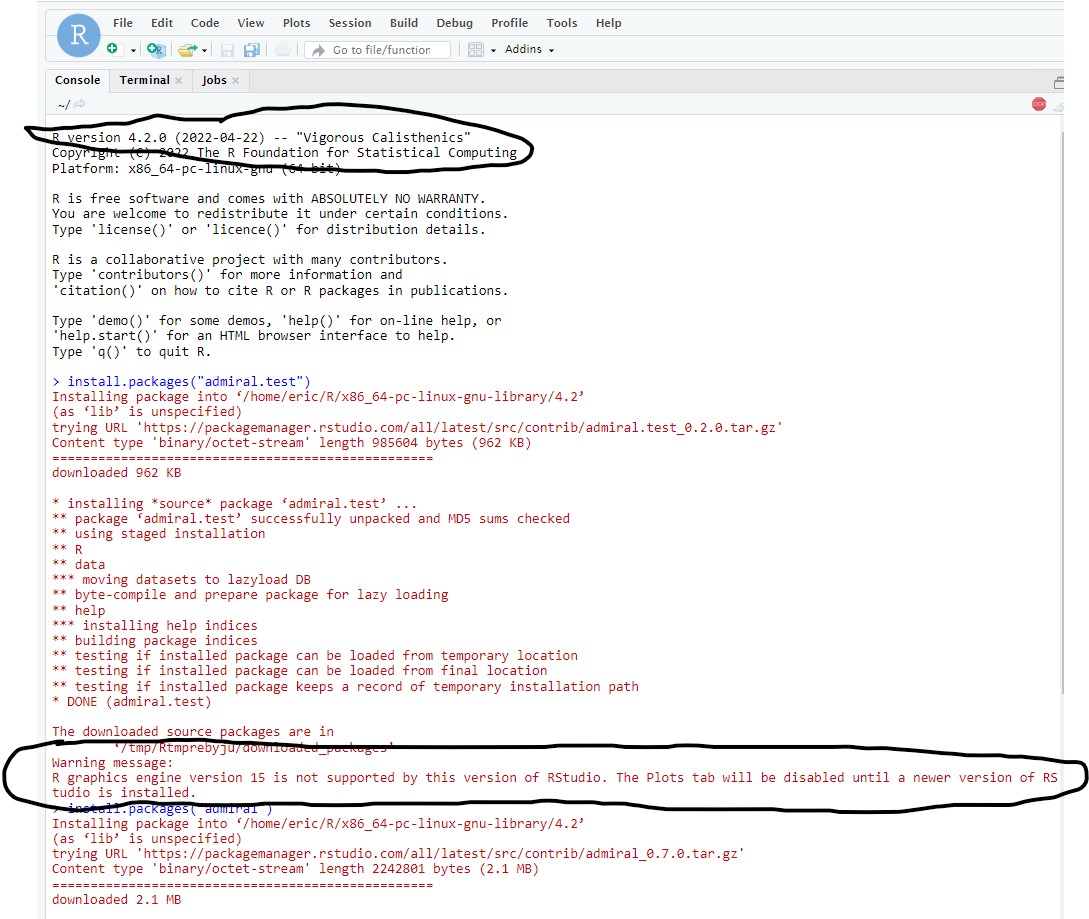Open a new R script file

[112, 49]
